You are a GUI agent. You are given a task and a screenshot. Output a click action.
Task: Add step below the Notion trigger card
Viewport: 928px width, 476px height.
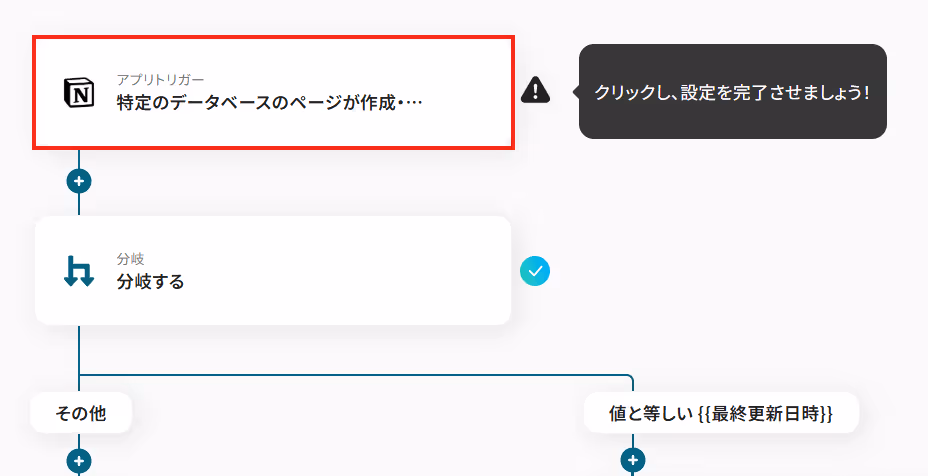[x=79, y=181]
